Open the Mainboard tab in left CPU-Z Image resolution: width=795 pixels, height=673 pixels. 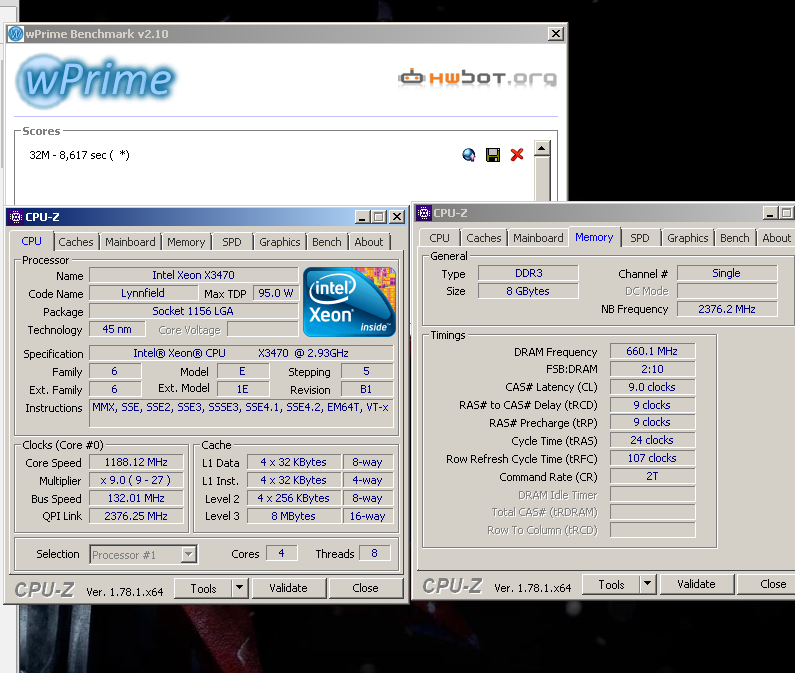(x=130, y=242)
